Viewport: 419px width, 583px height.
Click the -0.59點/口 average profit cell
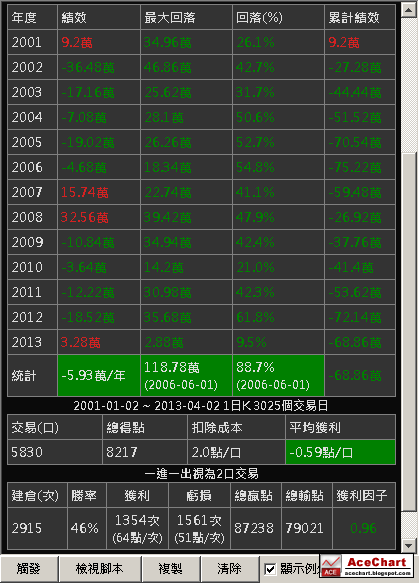click(340, 452)
